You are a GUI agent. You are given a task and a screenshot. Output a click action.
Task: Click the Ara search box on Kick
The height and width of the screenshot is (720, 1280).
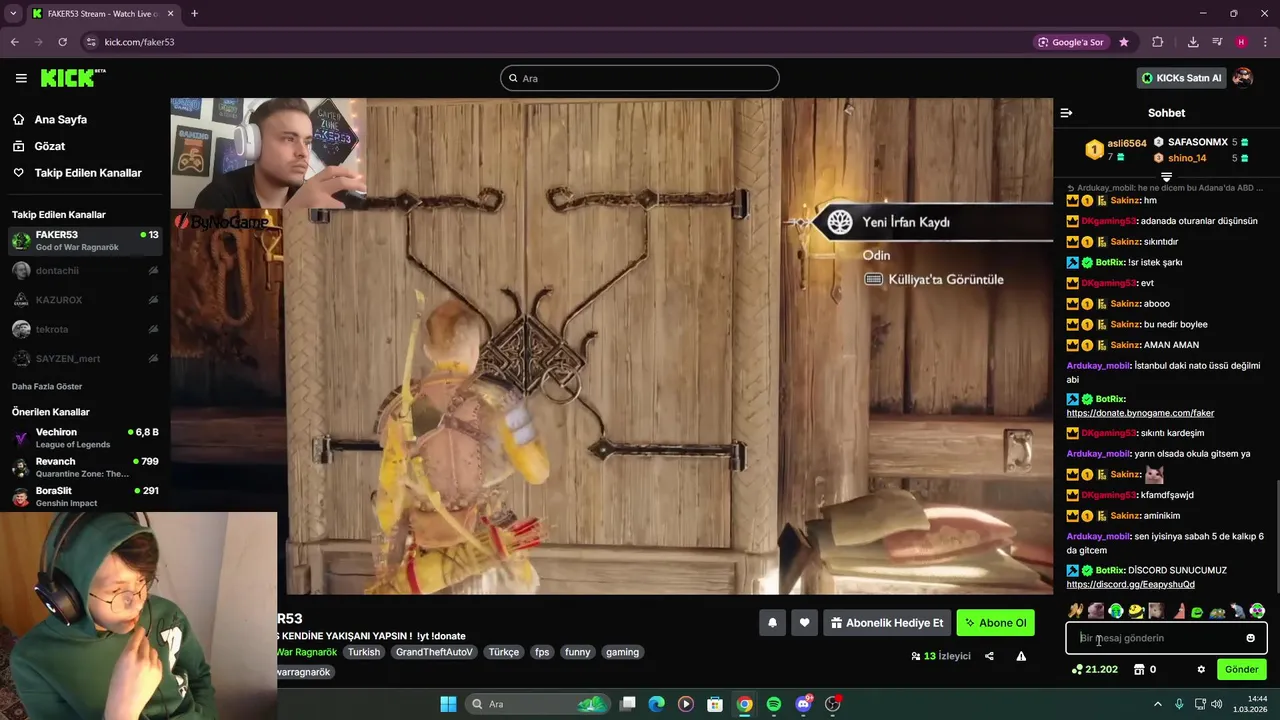tap(640, 78)
